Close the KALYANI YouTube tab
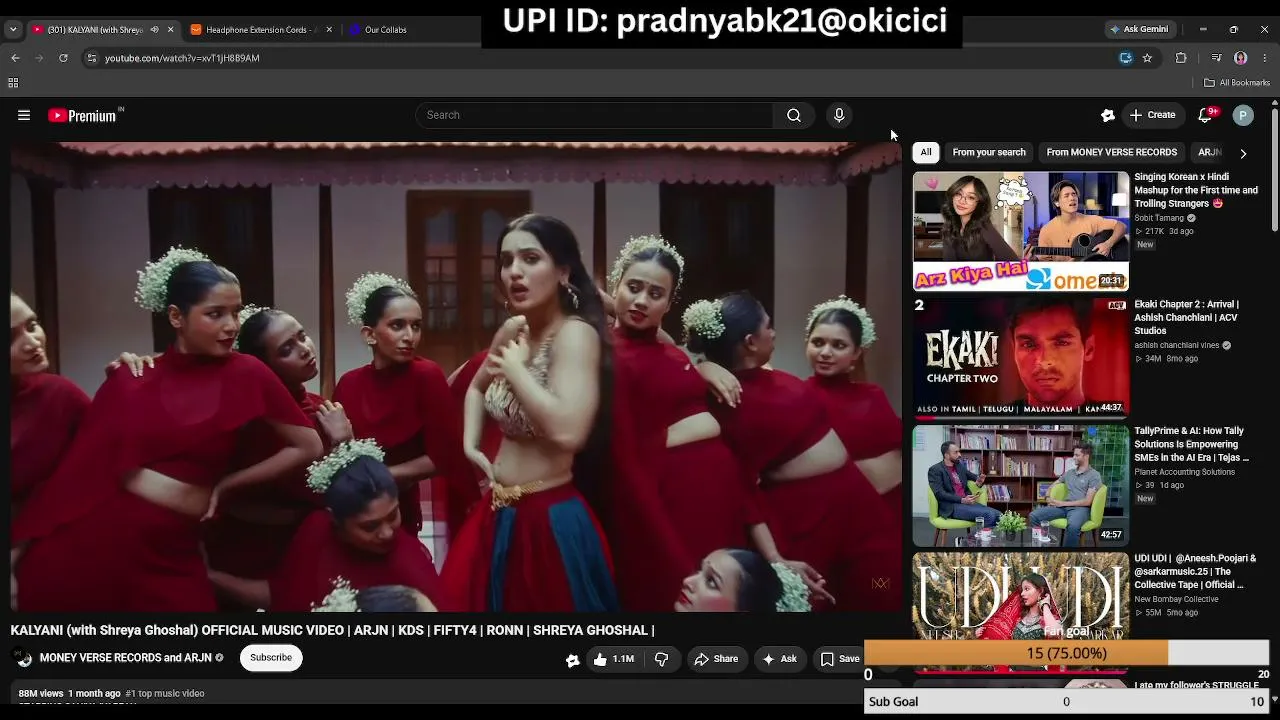Viewport: 1280px width, 720px height. coord(170,30)
